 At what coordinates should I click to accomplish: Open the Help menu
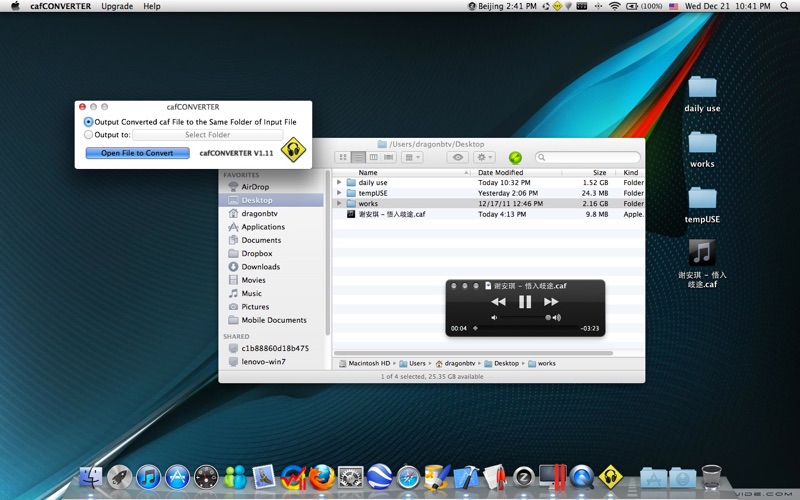point(152,6)
